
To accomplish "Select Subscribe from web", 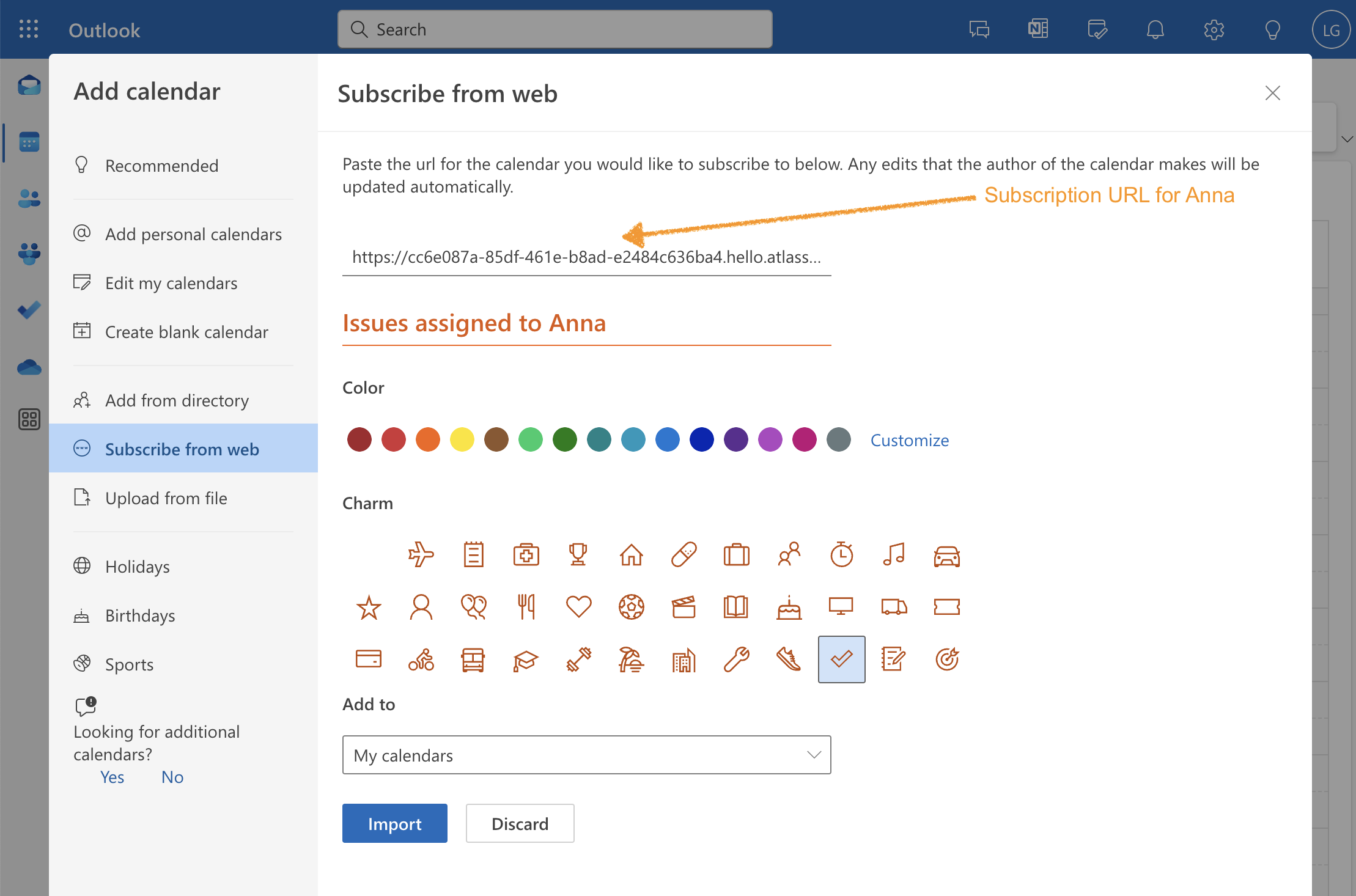I will 183,449.
